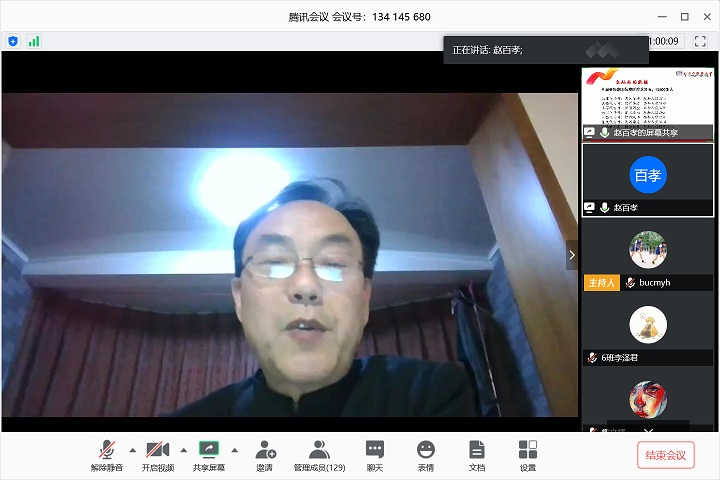
Task: Start screen sharing (共享屏幕)
Action: coord(208,454)
